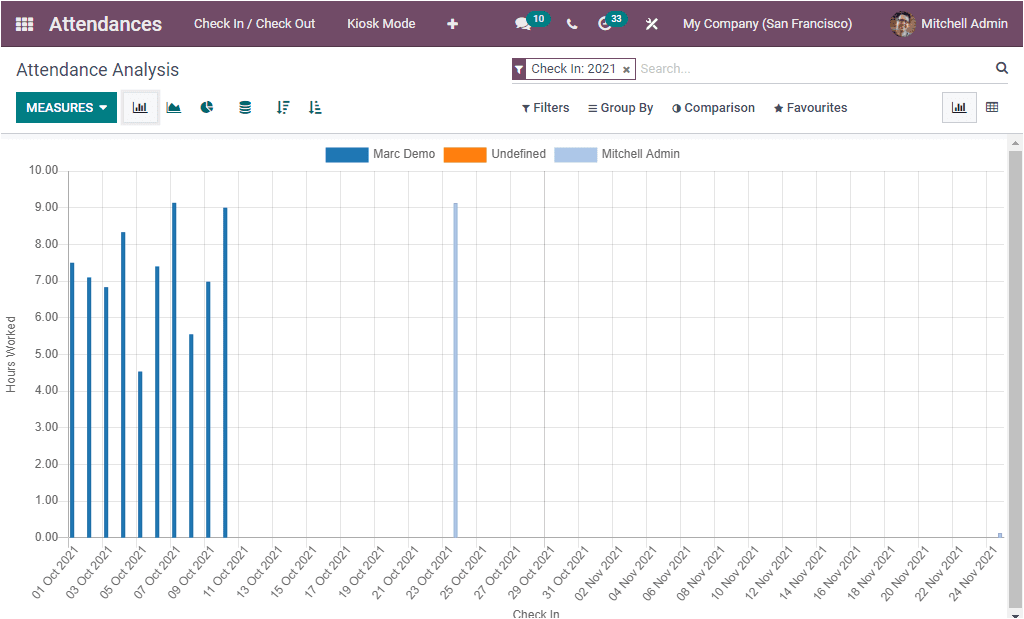Screen dimensions: 1024x619
Task: Toggle Mitchell Admin legend series
Action: click(617, 154)
